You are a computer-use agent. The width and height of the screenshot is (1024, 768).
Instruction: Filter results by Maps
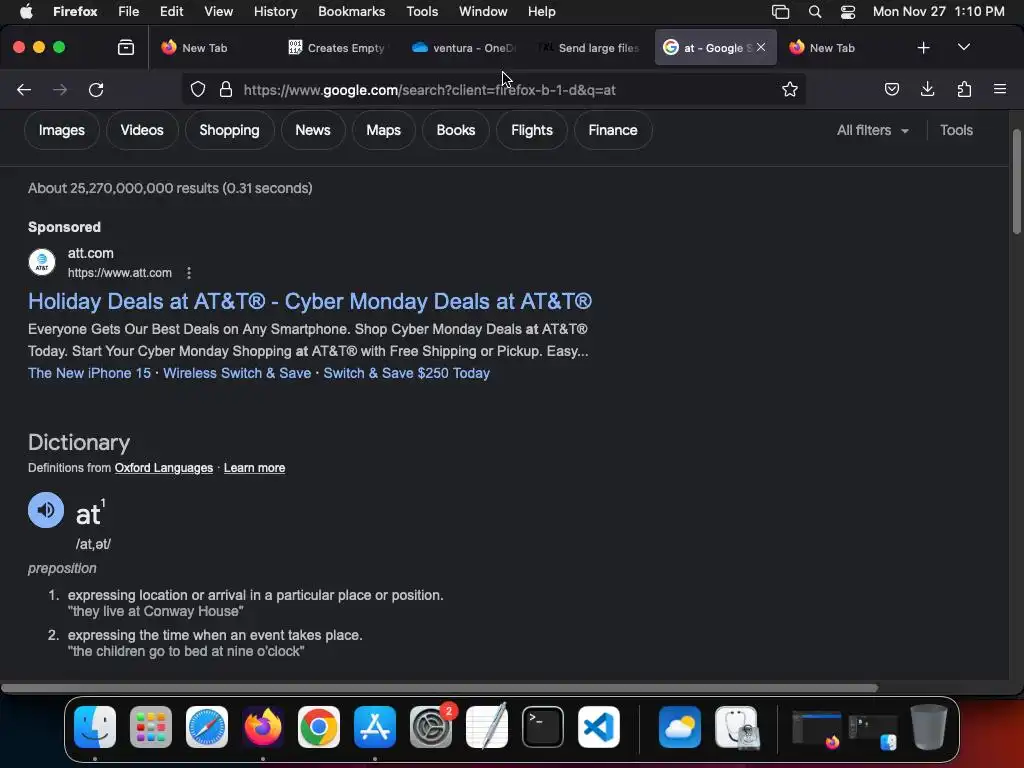pyautogui.click(x=383, y=131)
